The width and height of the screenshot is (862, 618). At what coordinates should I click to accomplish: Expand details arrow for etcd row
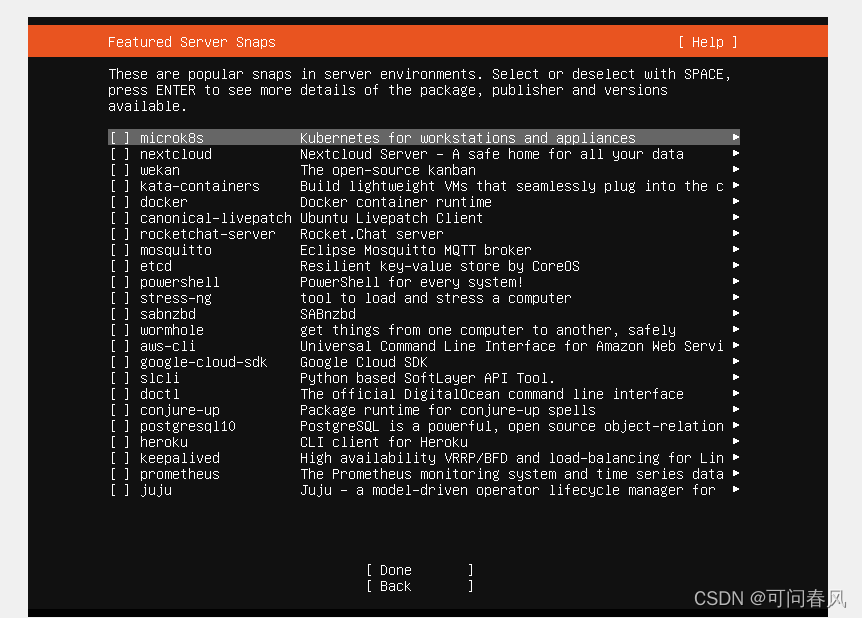pyautogui.click(x=736, y=264)
